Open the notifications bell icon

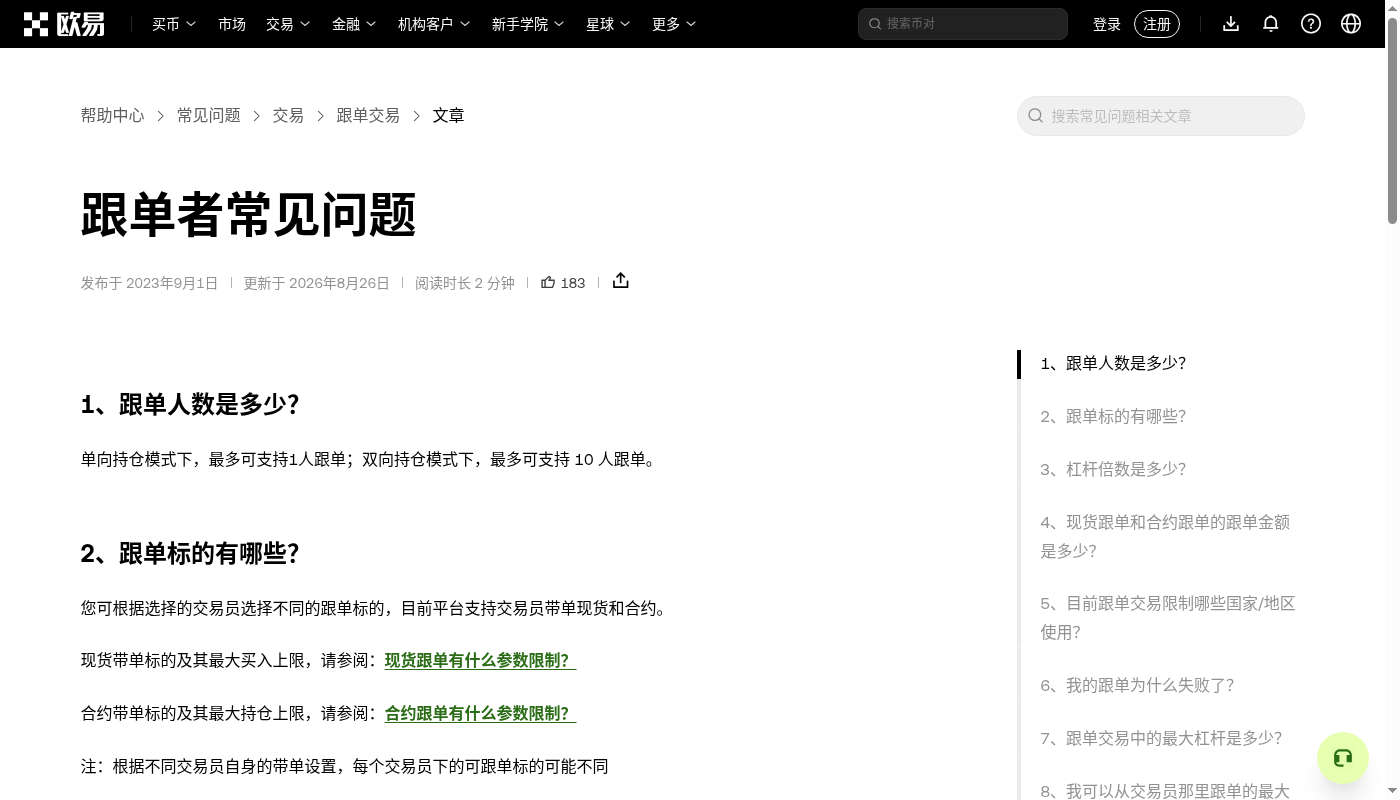click(1271, 24)
